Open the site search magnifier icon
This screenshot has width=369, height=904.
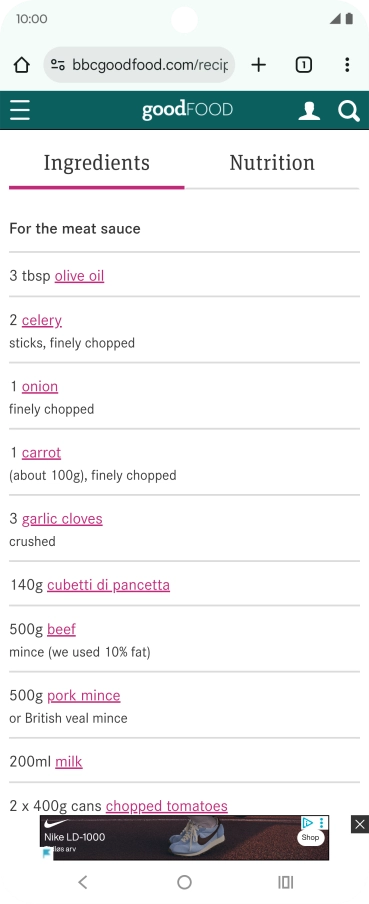point(349,111)
